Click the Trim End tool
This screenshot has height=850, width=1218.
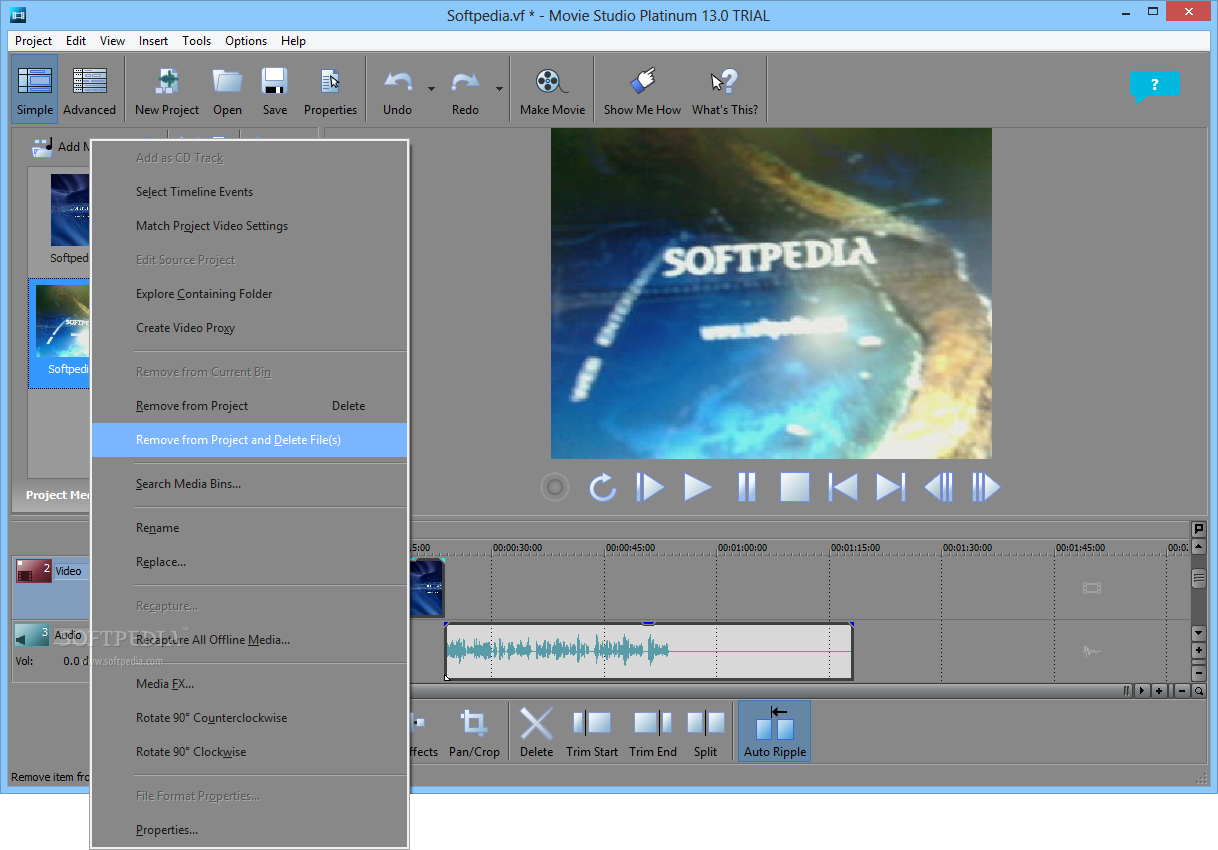pos(653,732)
